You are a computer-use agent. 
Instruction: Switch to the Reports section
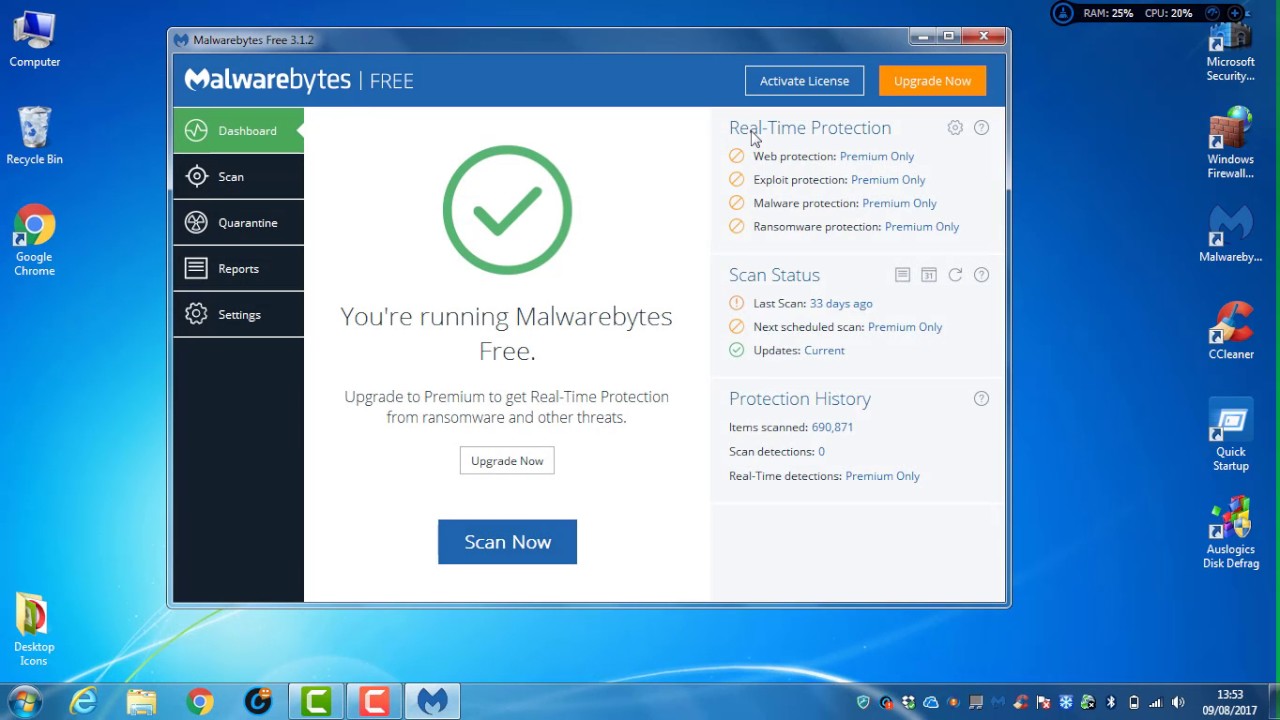[238, 269]
